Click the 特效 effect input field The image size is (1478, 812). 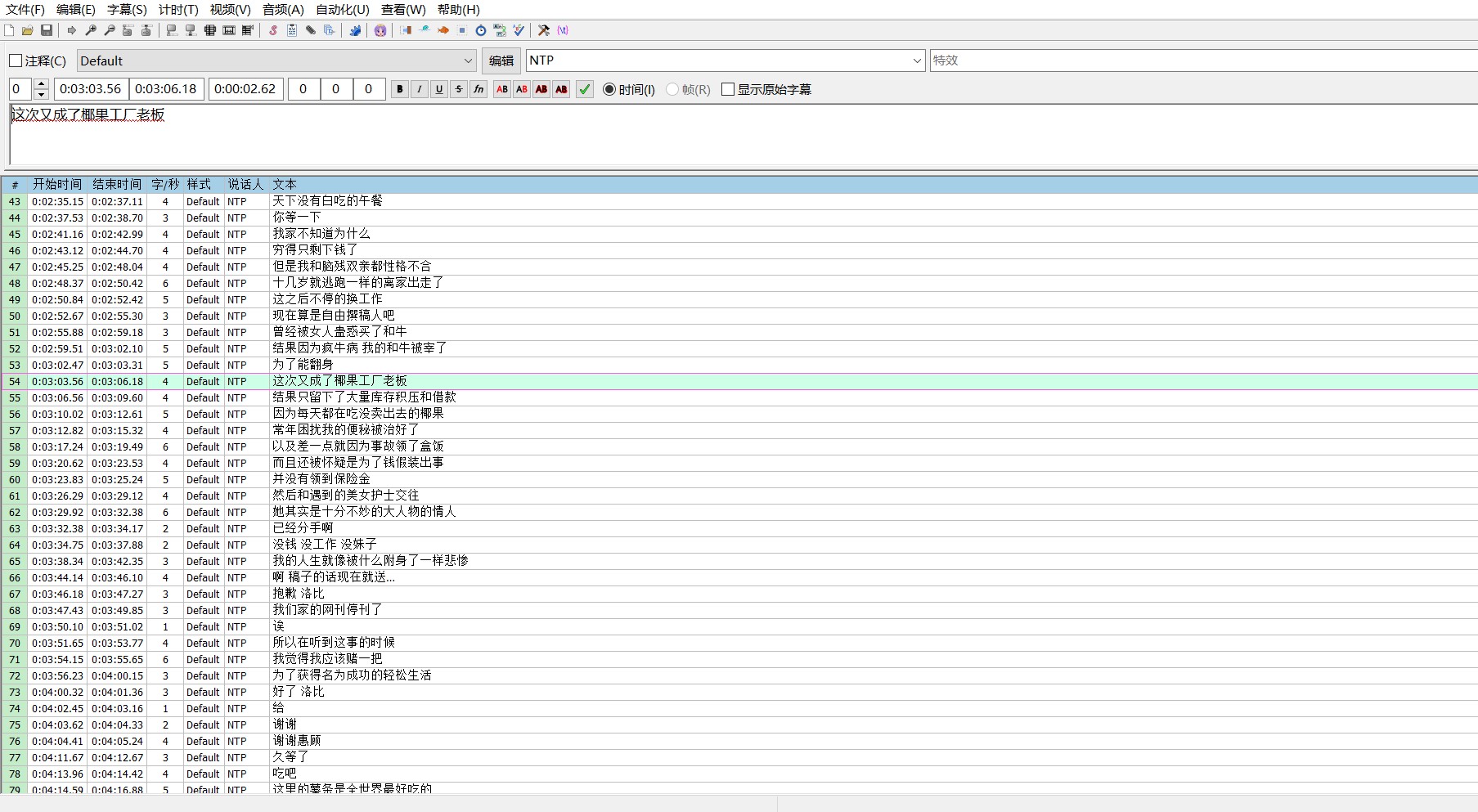click(1203, 61)
